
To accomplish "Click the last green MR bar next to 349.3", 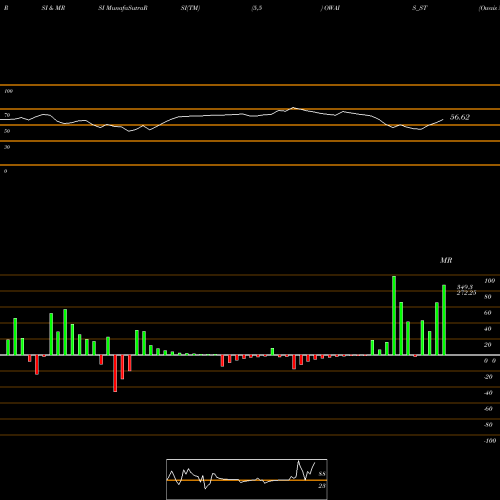I will (444, 320).
